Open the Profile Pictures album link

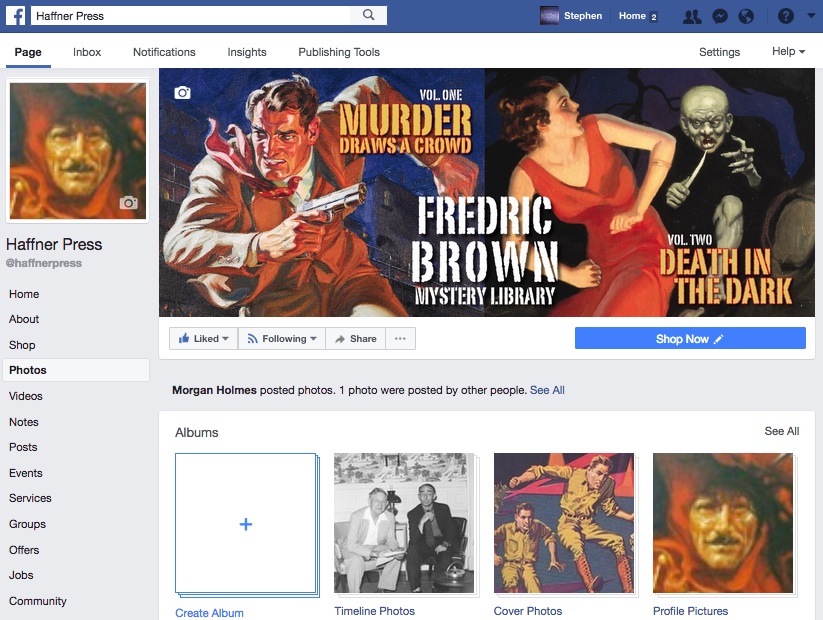(691, 611)
